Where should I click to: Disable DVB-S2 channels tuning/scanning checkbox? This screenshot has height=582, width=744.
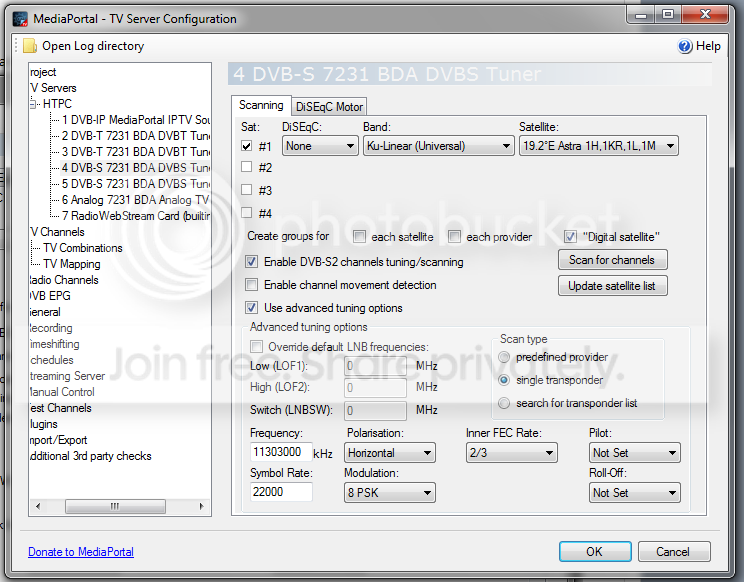tap(251, 261)
